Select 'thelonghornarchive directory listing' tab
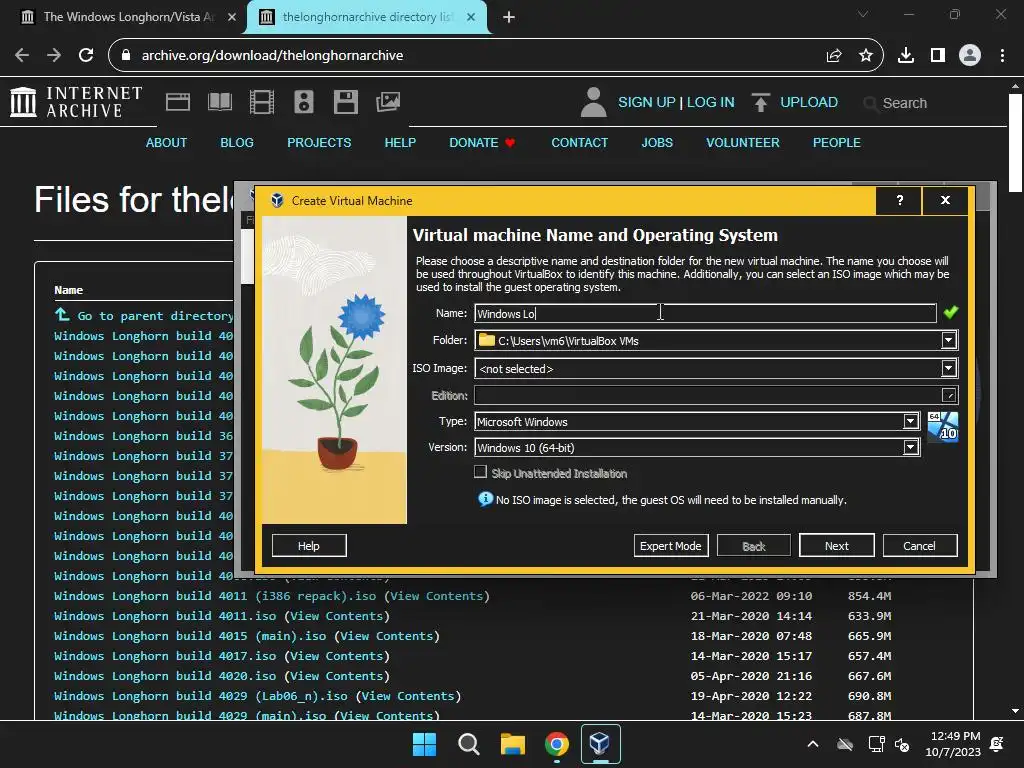 point(367,18)
